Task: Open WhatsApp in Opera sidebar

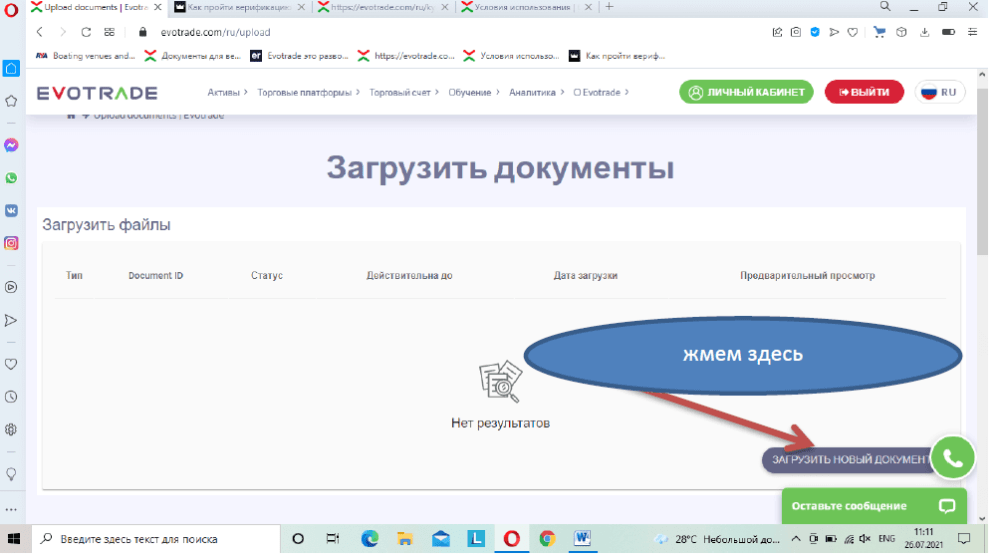Action: tap(11, 178)
